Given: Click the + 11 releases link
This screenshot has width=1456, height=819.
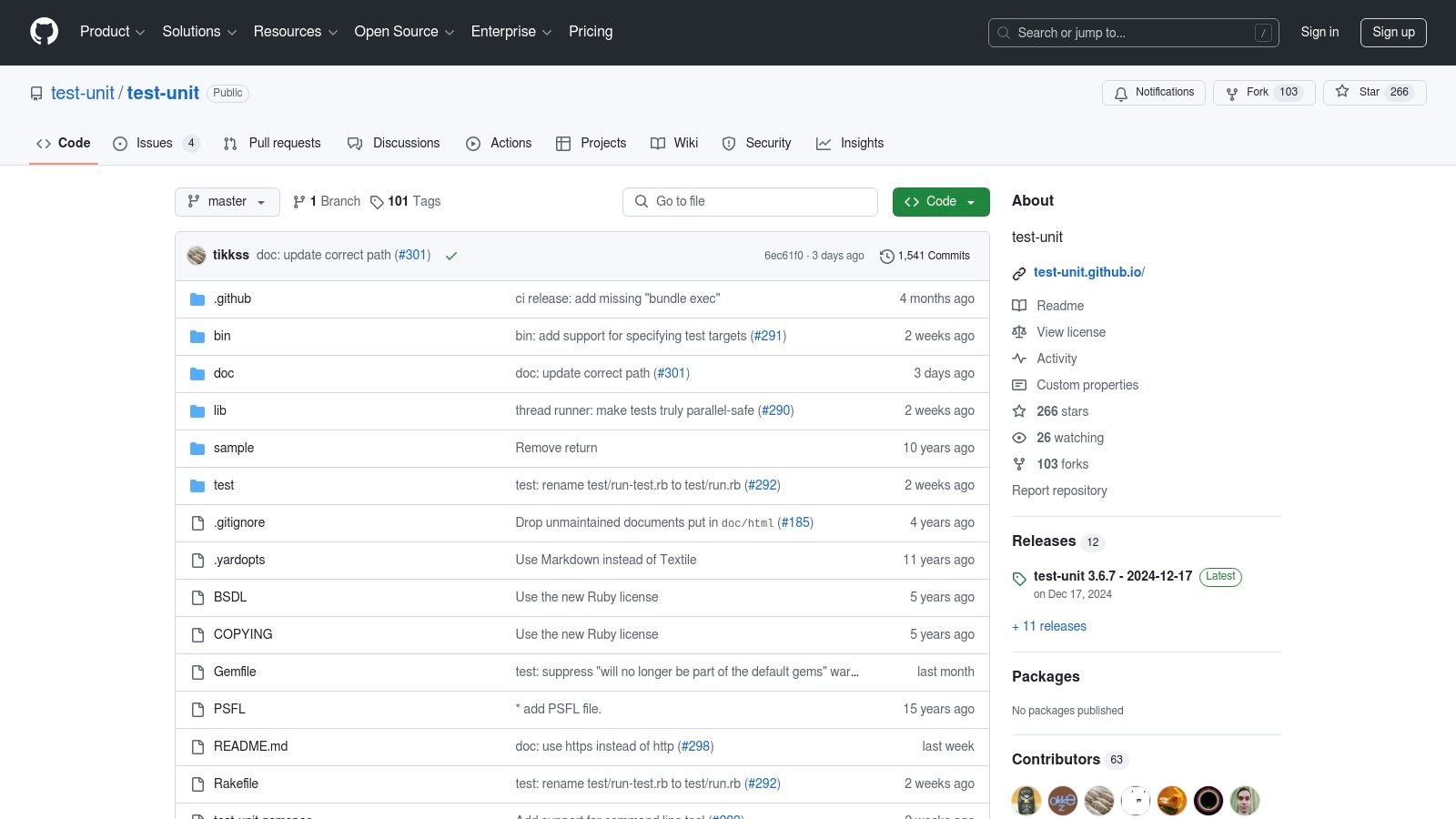Looking at the screenshot, I should tap(1049, 627).
